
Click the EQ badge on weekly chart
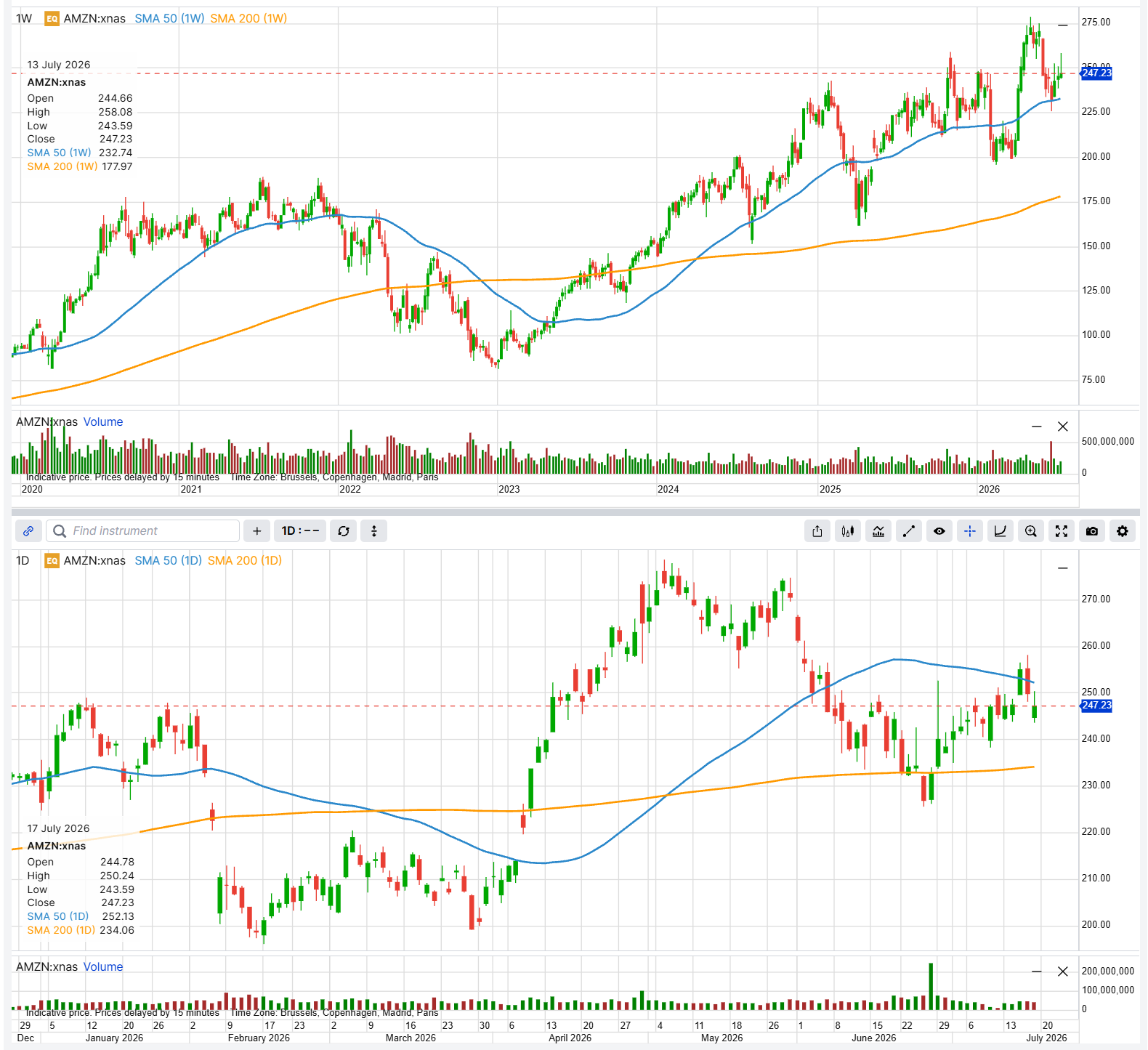[x=52, y=19]
